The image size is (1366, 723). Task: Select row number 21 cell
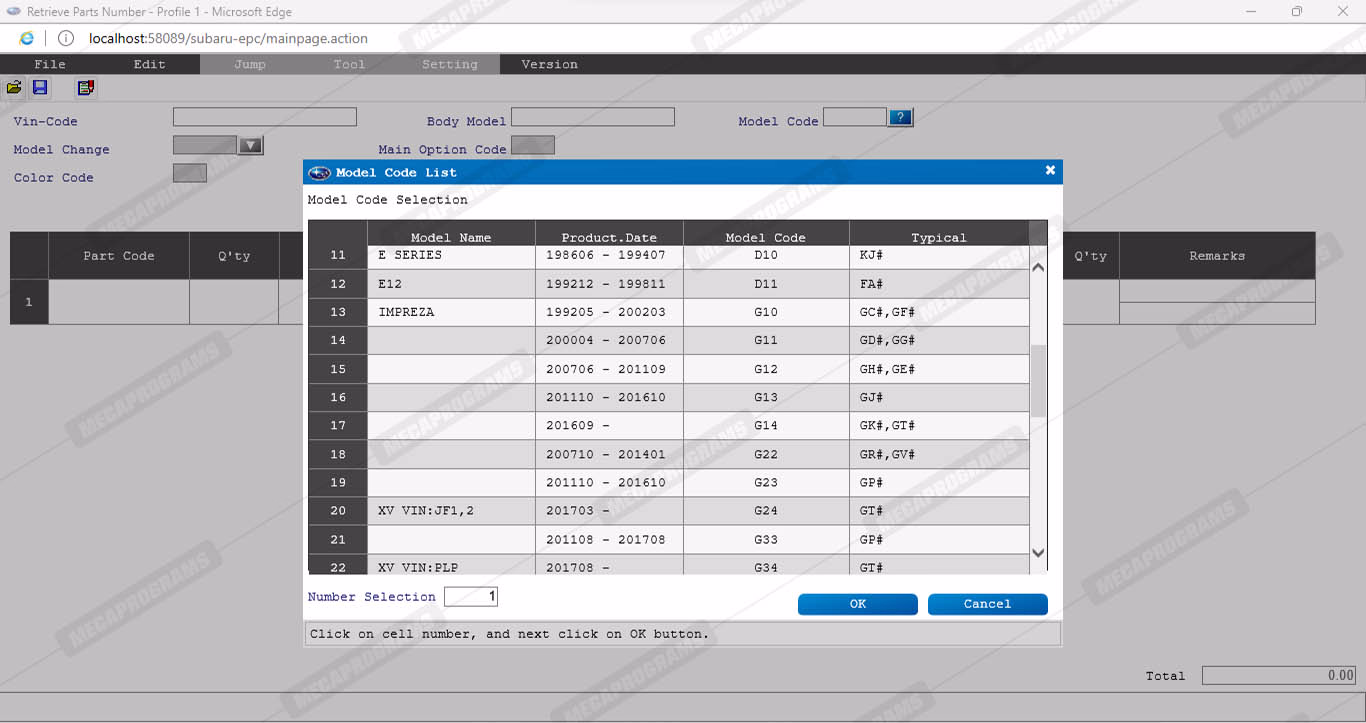[338, 540]
